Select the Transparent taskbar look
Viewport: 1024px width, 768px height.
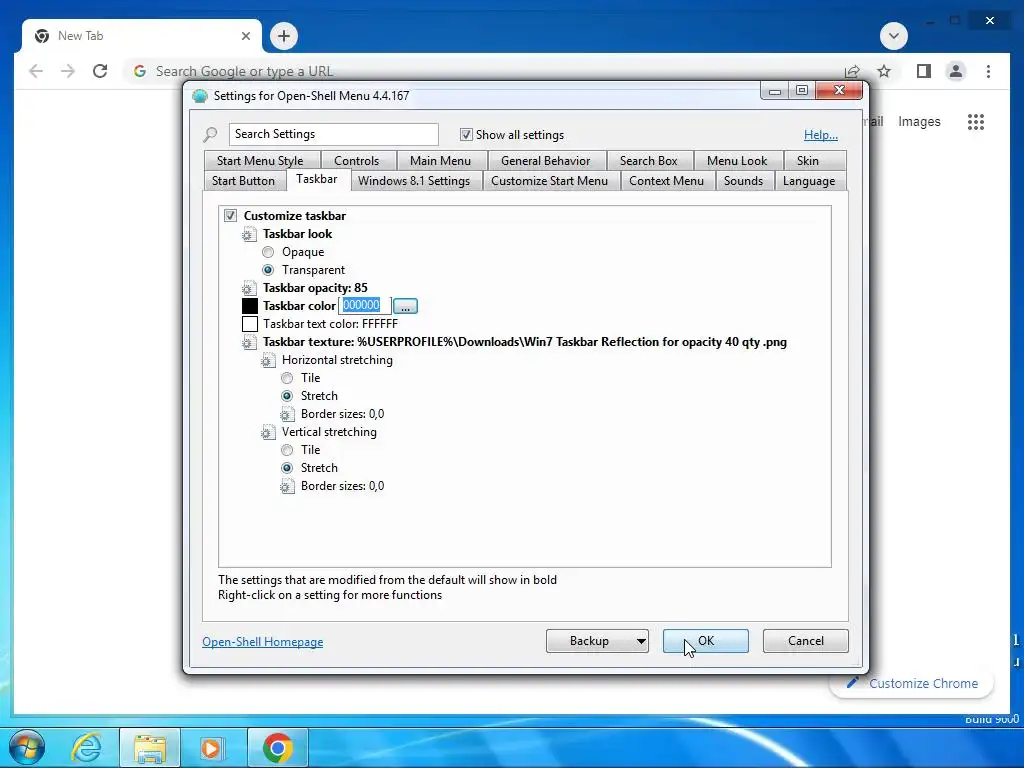point(268,270)
